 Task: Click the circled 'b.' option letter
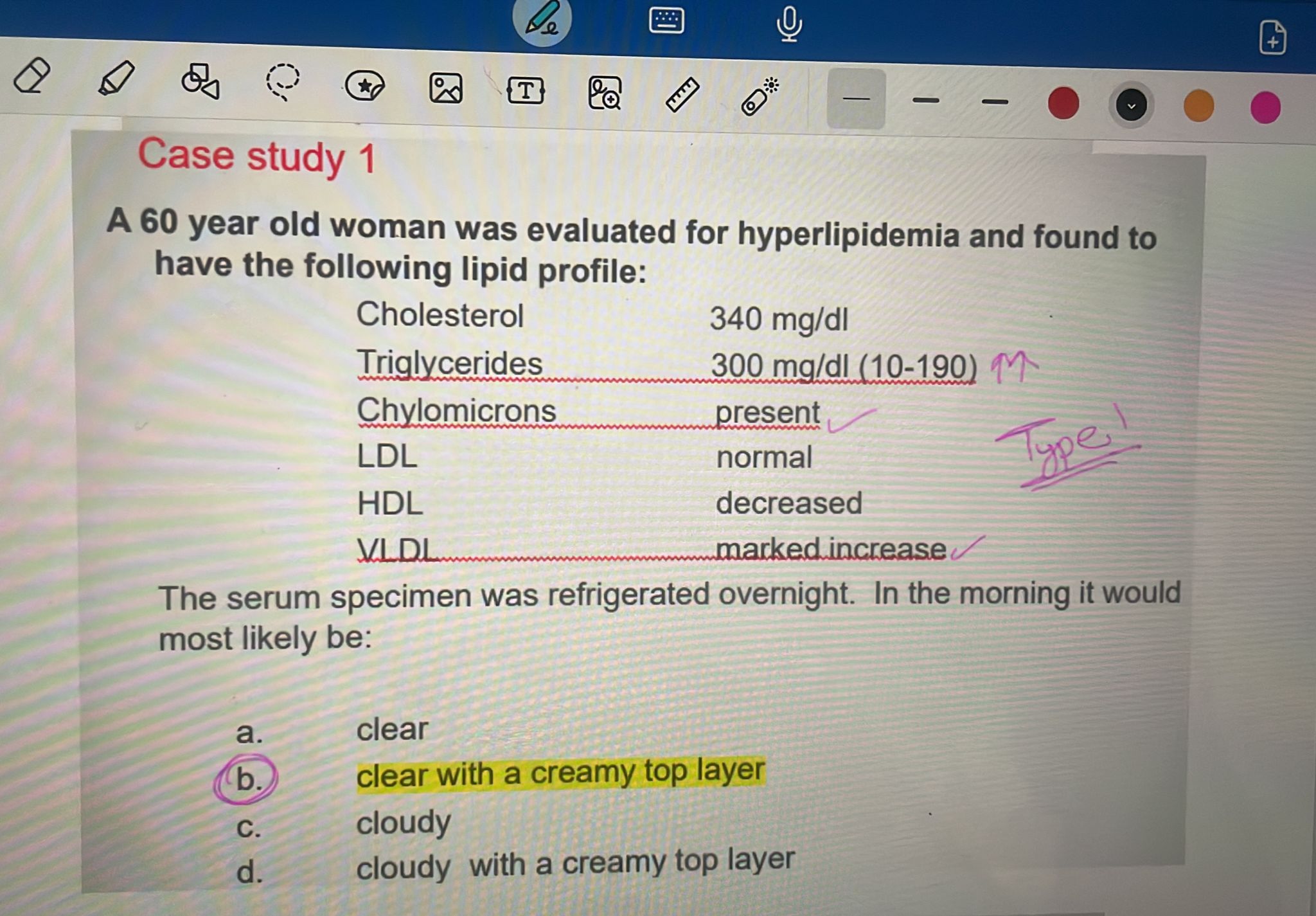click(x=246, y=779)
